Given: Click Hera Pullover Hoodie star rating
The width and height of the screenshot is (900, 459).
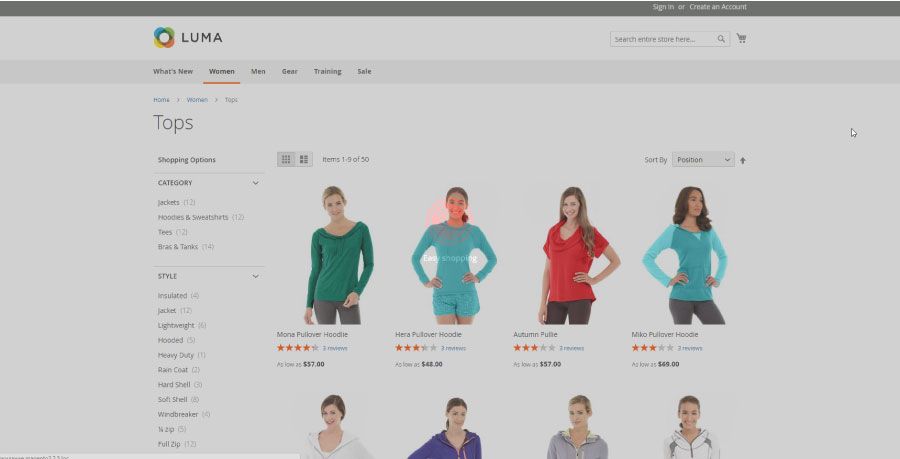Looking at the screenshot, I should click(416, 348).
